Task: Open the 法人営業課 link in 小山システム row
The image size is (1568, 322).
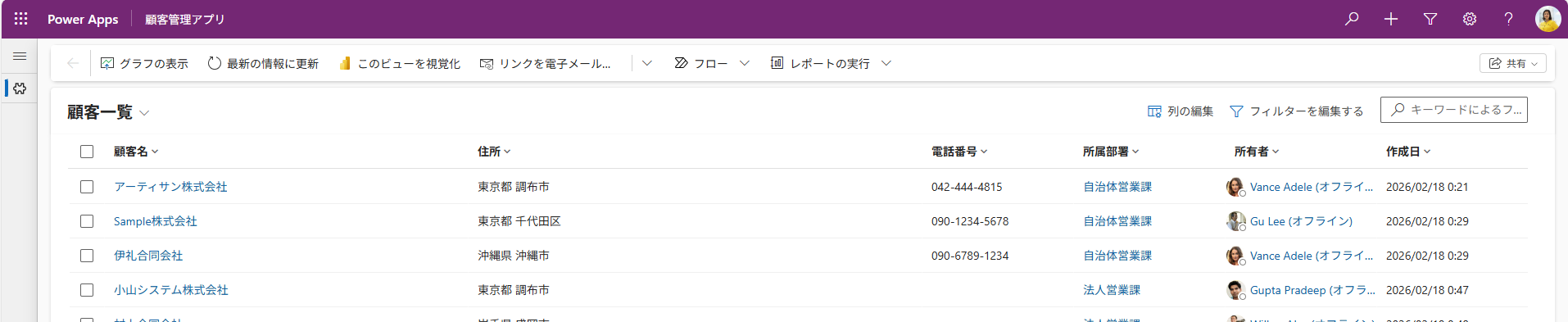Action: (x=1112, y=290)
